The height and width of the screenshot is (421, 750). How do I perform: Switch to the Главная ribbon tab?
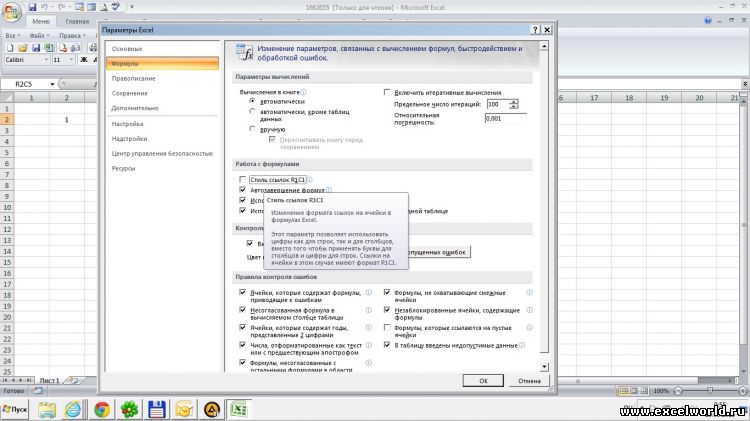(77, 22)
